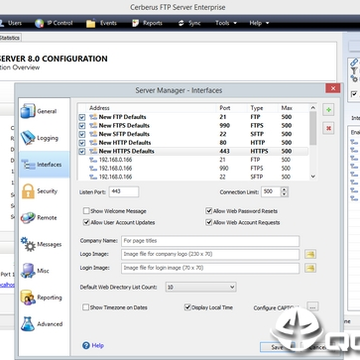Image resolution: width=360 pixels, height=360 pixels.
Task: Select General in the Server Manager sidebar
Action: 44,111
